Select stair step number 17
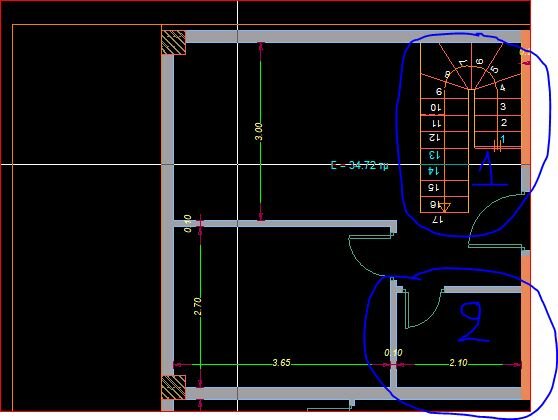This screenshot has height=420, width=558. (x=437, y=219)
